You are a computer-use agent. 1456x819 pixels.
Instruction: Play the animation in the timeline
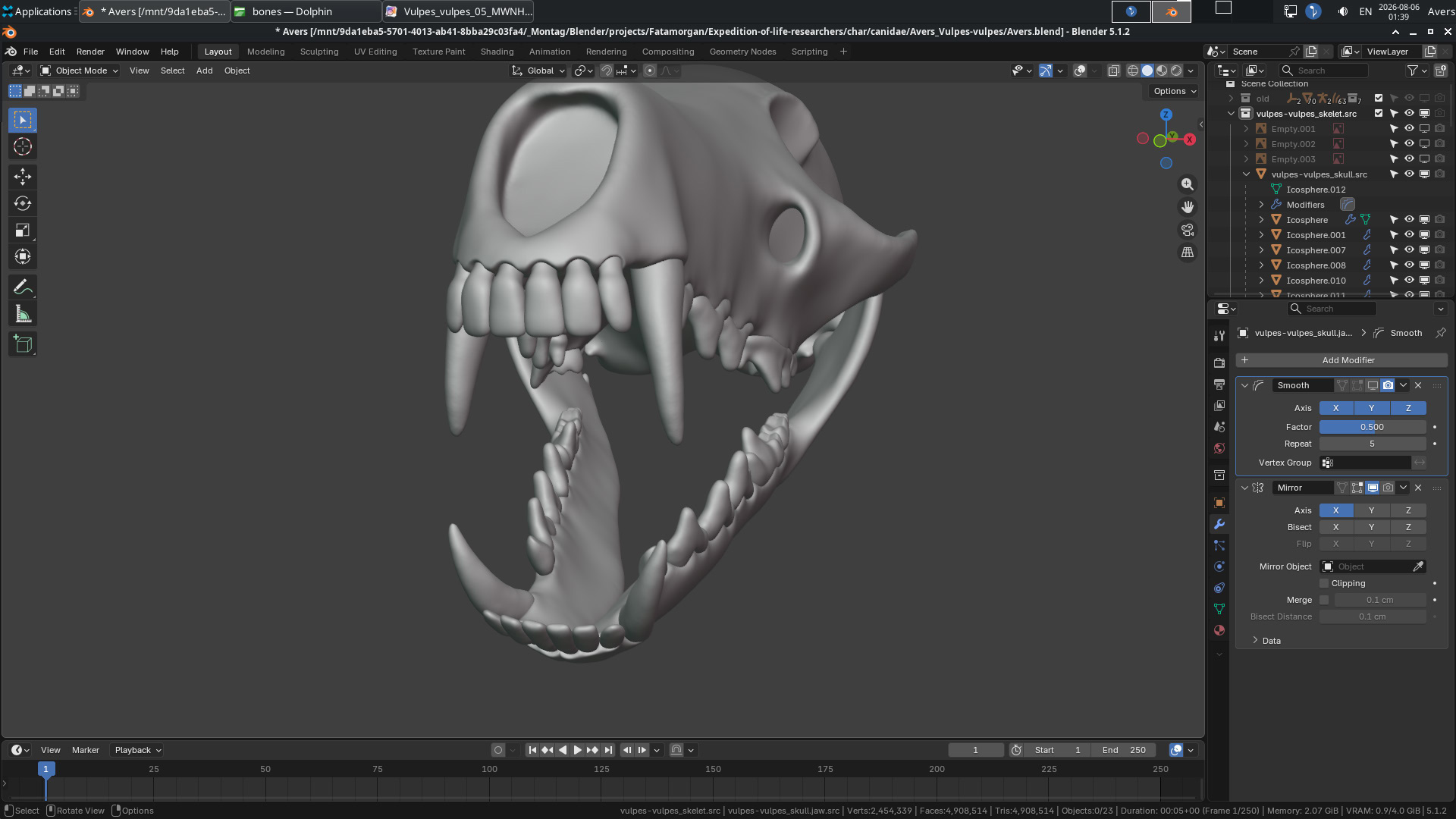577,750
